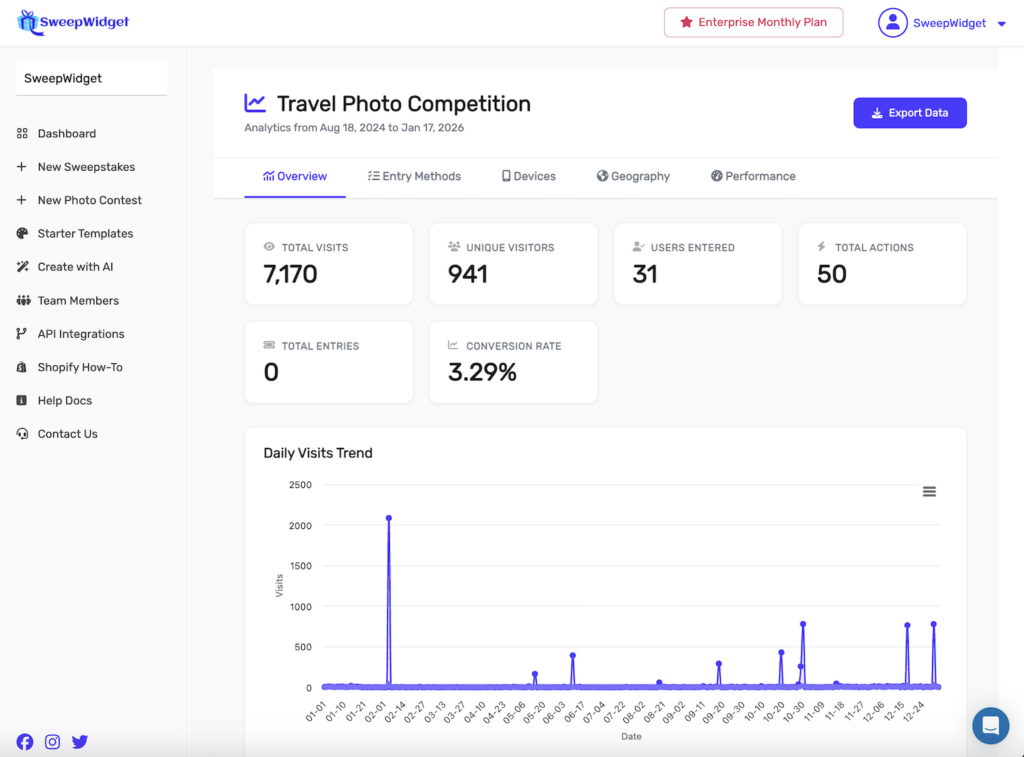The image size is (1024, 757).
Task: Click the Facebook icon in sidebar footer
Action: (25, 742)
